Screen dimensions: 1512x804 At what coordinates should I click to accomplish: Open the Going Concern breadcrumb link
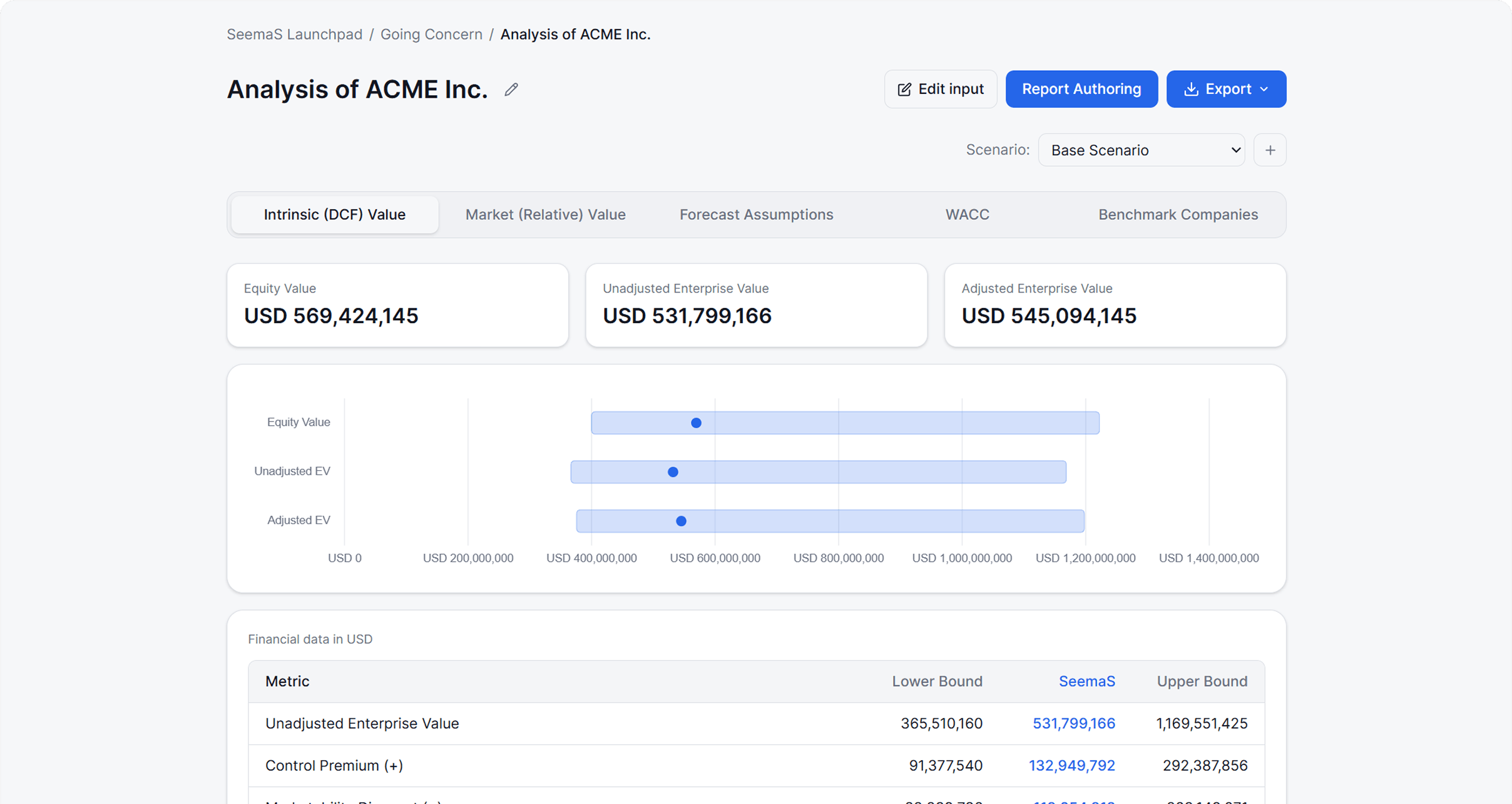coord(431,34)
